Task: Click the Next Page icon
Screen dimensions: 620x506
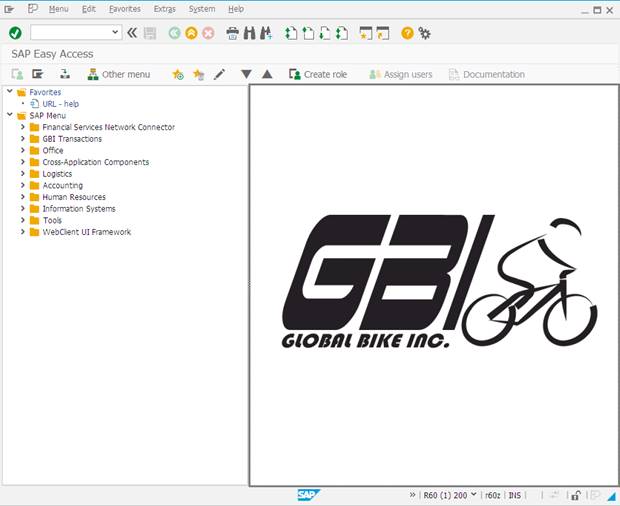Action: [325, 33]
